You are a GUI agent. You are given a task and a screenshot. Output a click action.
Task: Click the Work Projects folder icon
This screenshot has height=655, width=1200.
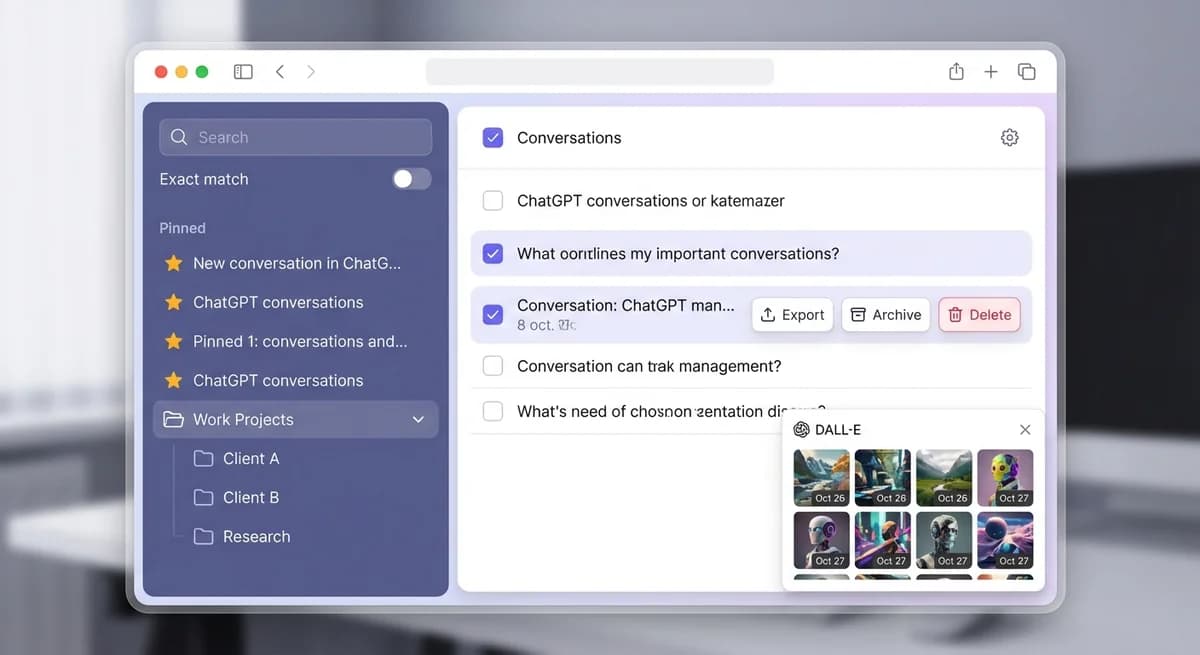173,420
